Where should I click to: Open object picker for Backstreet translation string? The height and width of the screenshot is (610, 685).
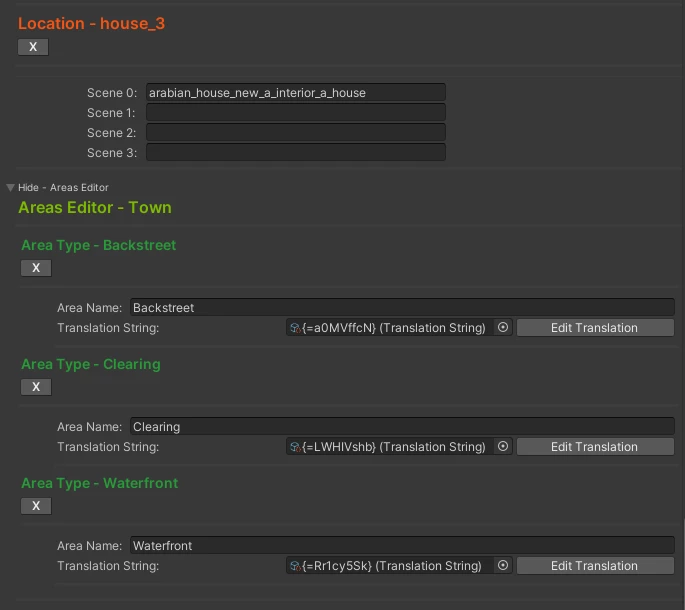(503, 327)
